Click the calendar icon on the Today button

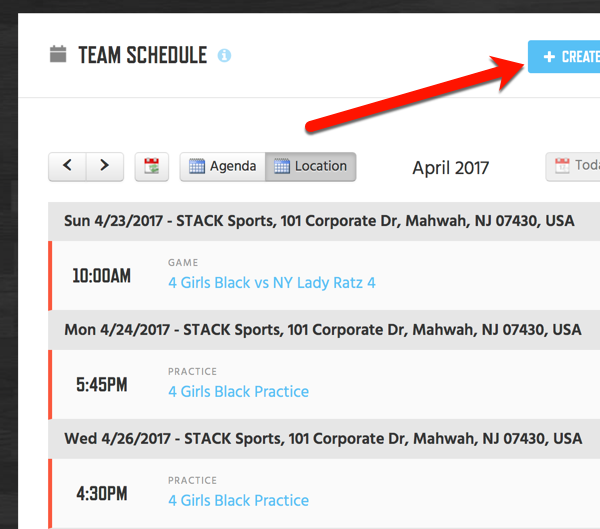coord(562,167)
